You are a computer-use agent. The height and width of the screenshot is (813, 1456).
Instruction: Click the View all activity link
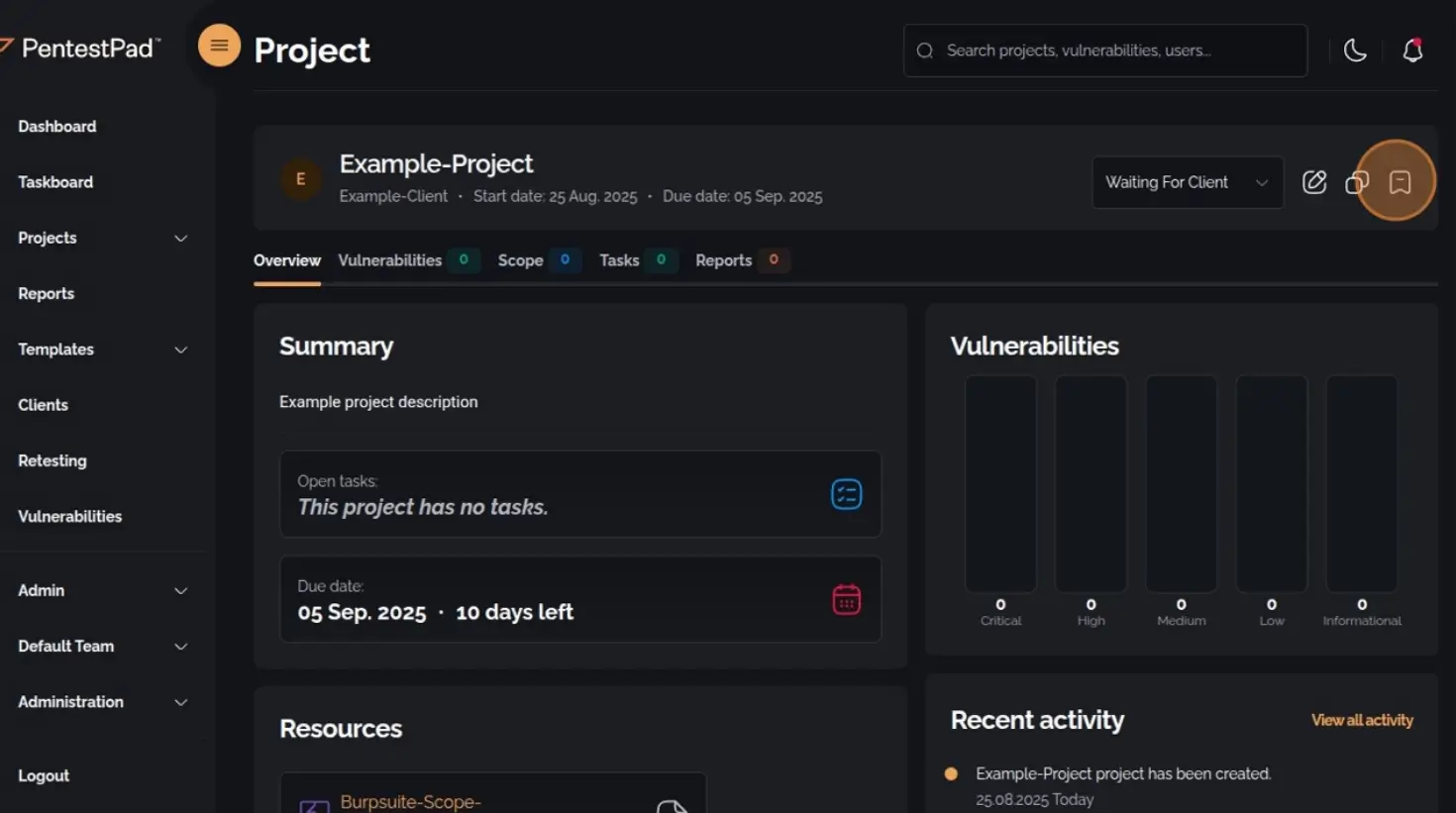tap(1362, 720)
